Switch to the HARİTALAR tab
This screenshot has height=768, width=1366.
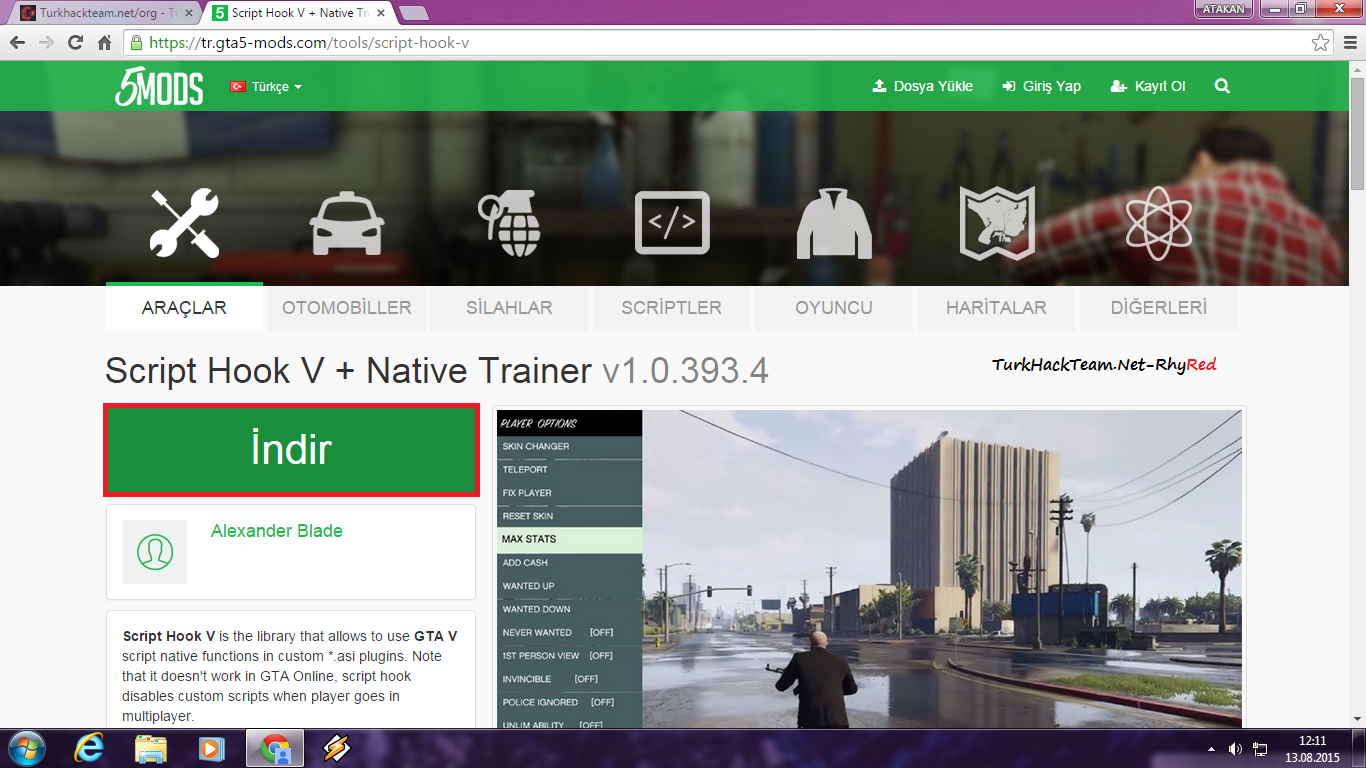996,308
